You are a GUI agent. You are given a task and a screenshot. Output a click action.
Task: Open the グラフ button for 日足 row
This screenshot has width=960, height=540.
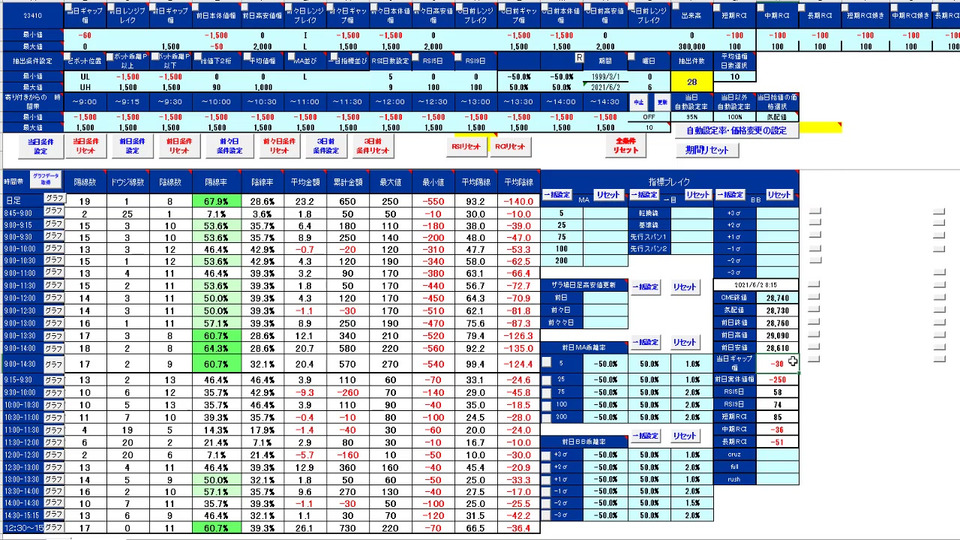click(54, 199)
